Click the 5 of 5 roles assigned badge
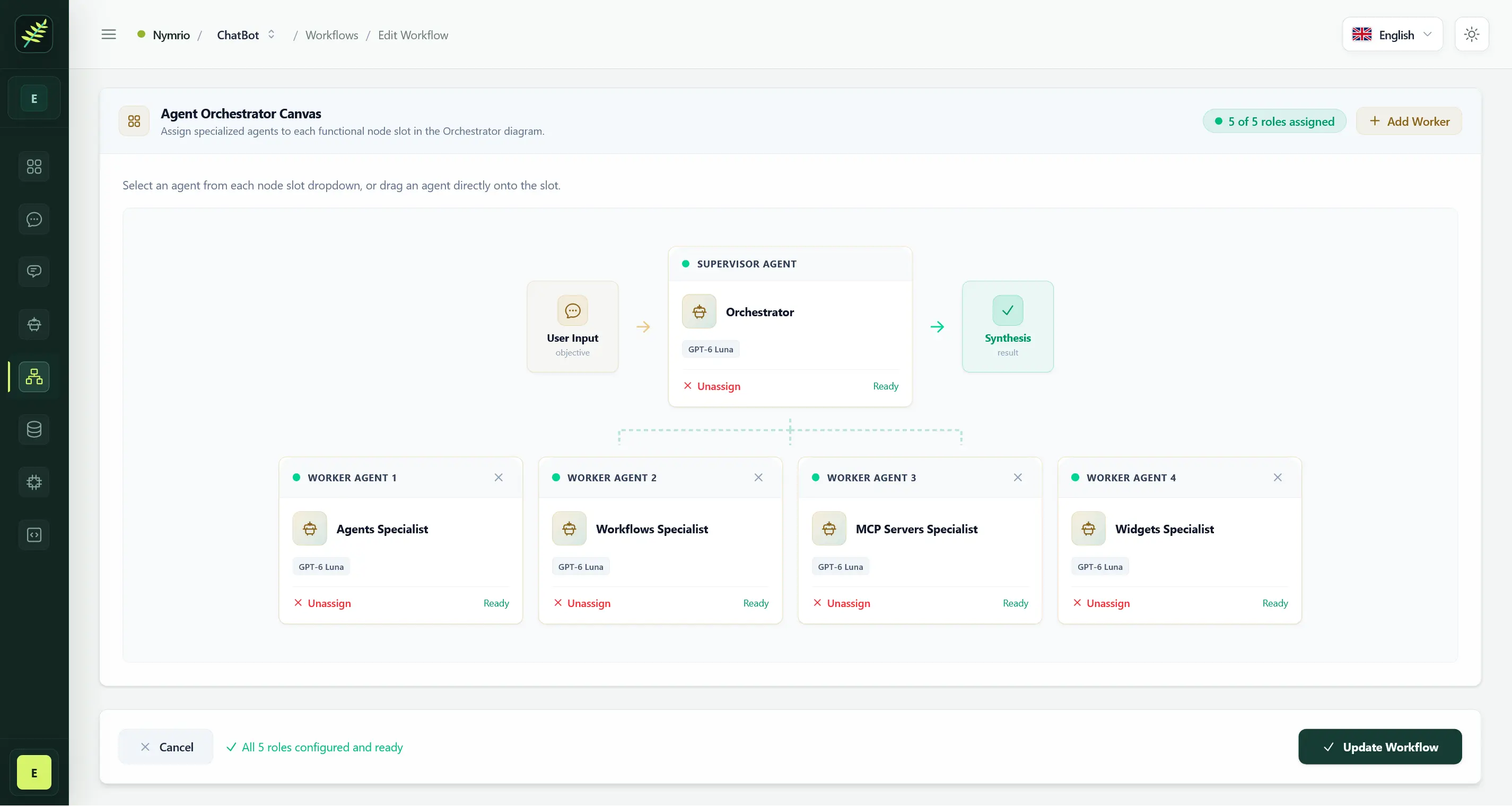Viewport: 1512px width, 806px height. 1274,122
